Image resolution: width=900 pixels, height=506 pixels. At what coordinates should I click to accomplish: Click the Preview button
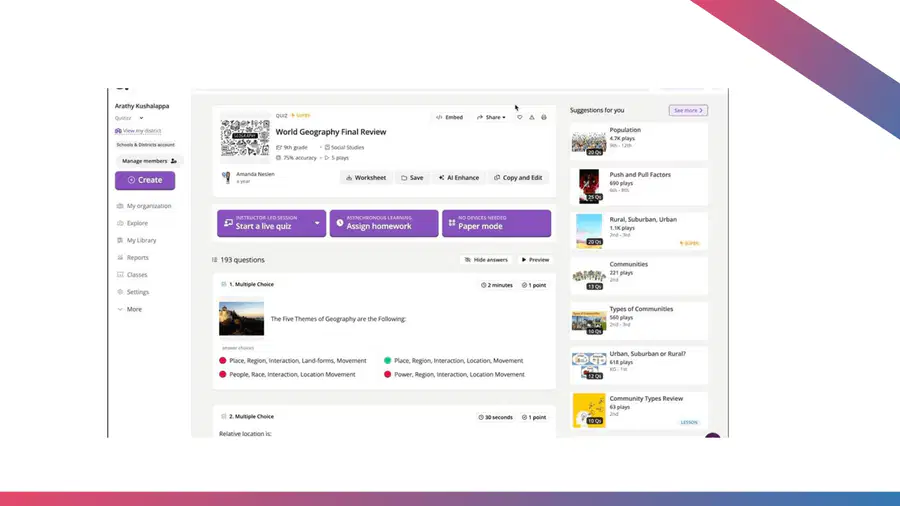coord(535,260)
